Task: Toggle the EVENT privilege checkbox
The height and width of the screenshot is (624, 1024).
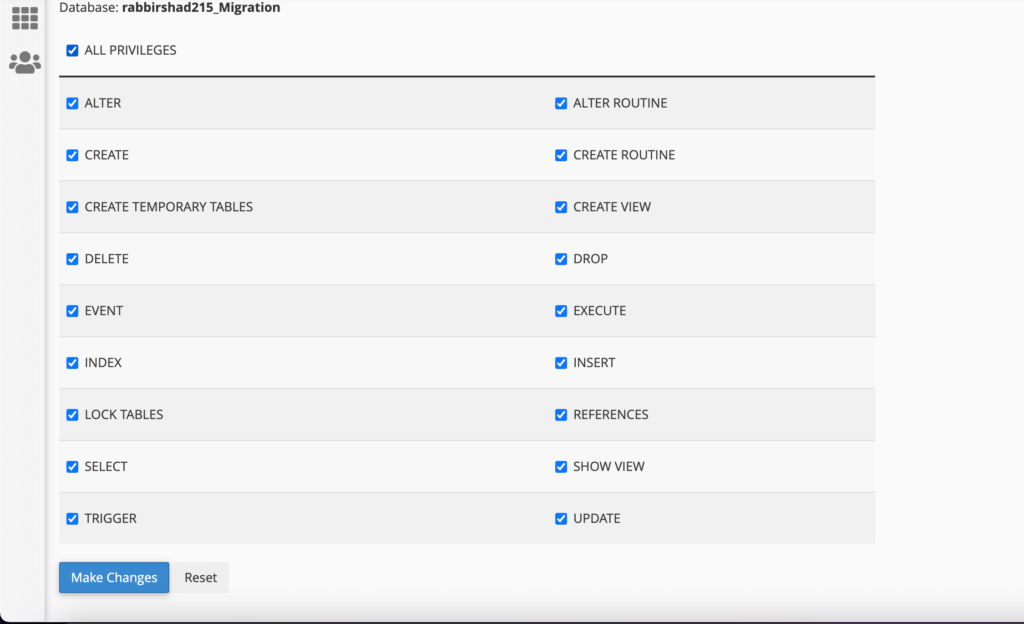Action: 72,311
